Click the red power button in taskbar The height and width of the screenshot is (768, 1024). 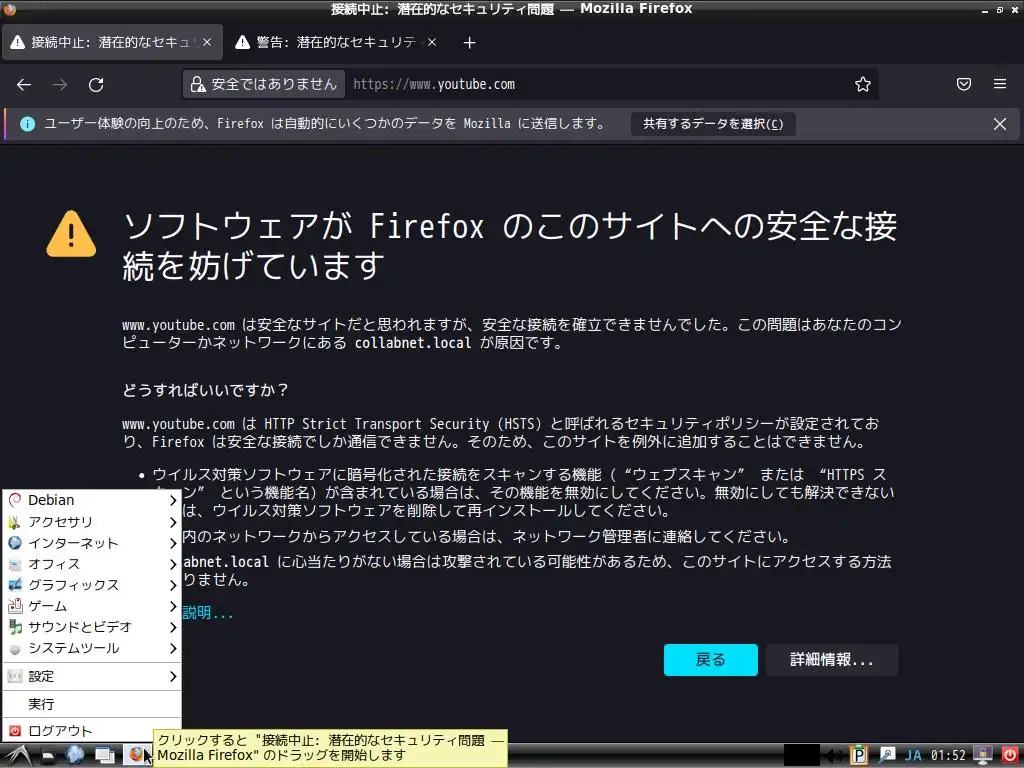1010,755
